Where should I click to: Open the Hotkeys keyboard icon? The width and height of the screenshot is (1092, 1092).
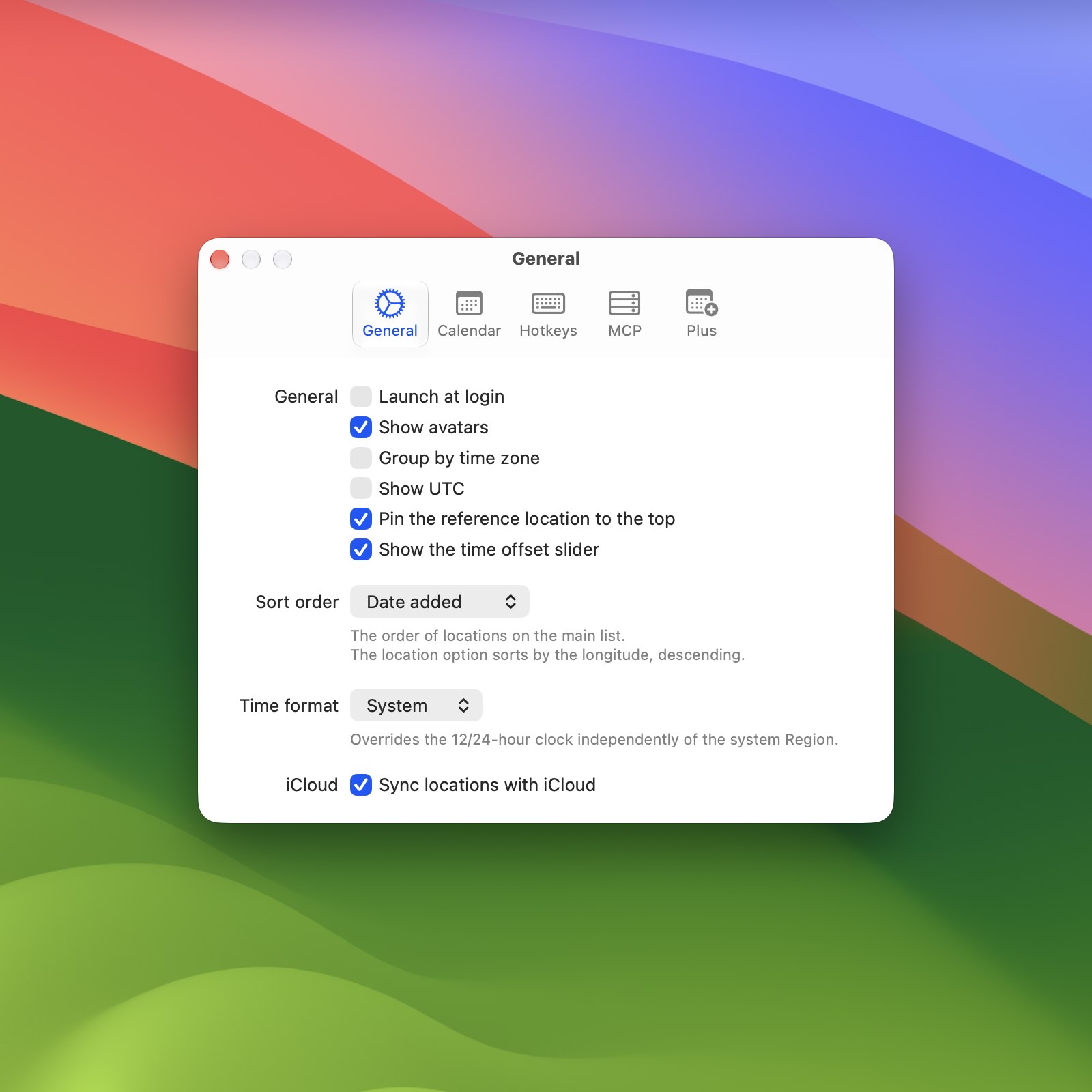click(x=548, y=314)
